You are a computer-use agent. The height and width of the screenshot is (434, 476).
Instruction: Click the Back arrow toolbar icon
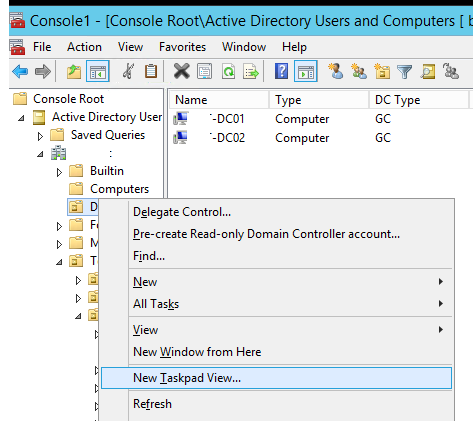20,72
